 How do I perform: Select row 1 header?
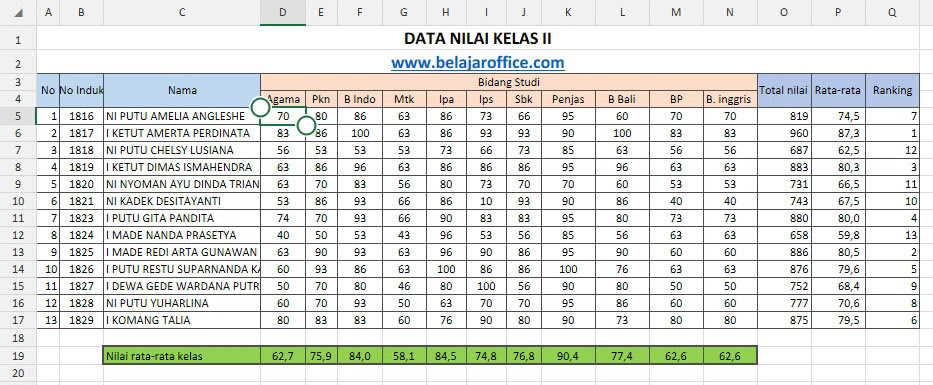(x=18, y=39)
